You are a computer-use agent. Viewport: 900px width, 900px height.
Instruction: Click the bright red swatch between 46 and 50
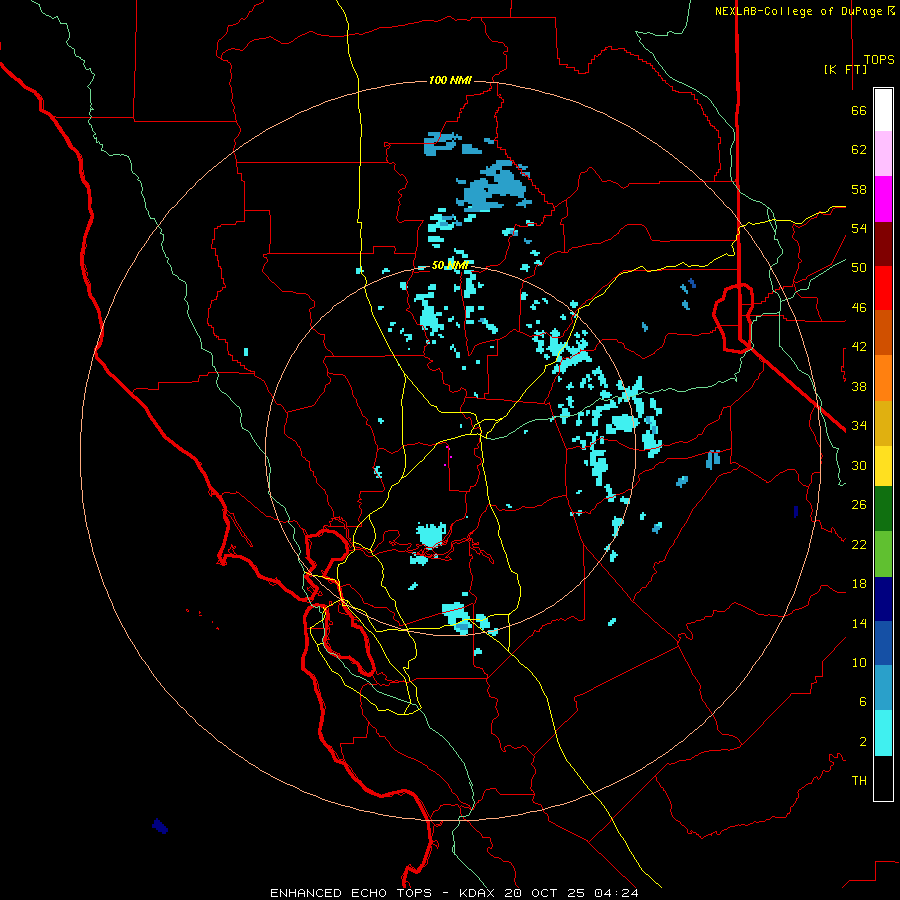point(883,288)
